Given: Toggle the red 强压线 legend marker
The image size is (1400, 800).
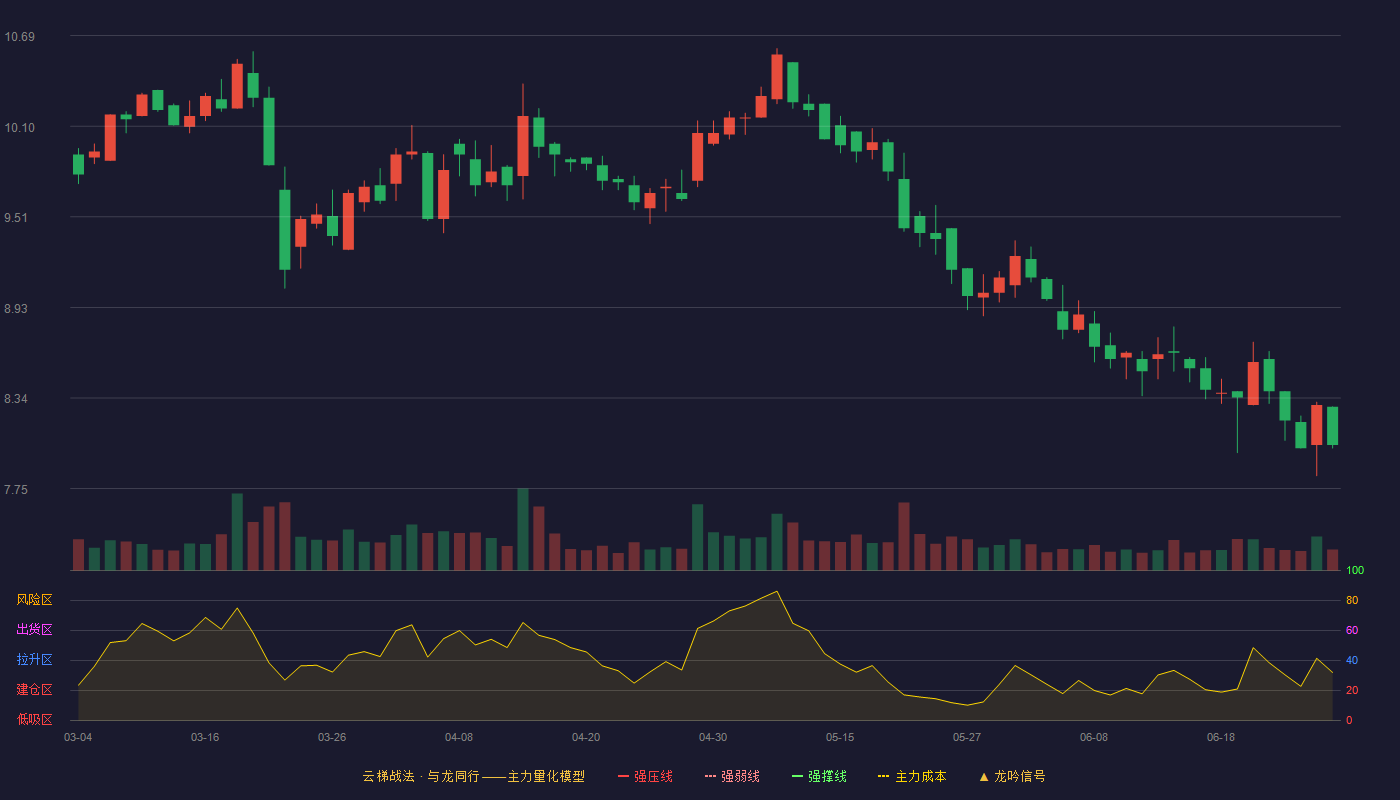Looking at the screenshot, I should point(623,776).
